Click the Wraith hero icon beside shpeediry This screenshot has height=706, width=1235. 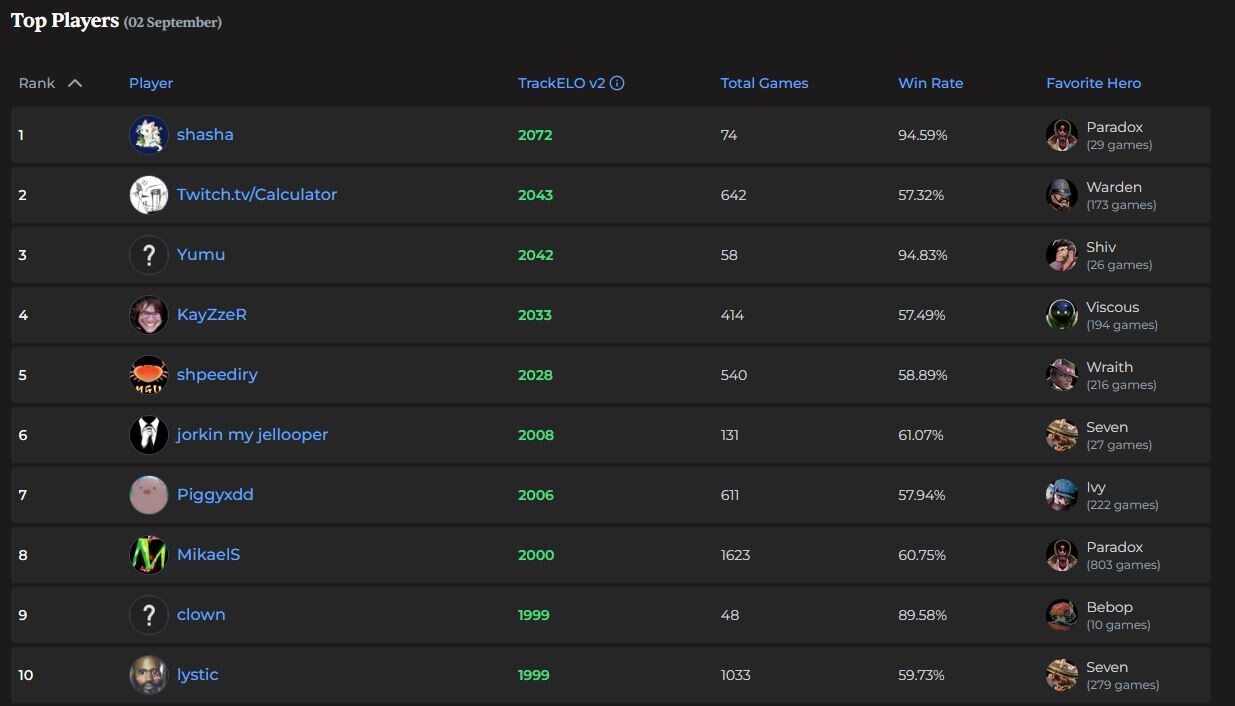point(1061,374)
